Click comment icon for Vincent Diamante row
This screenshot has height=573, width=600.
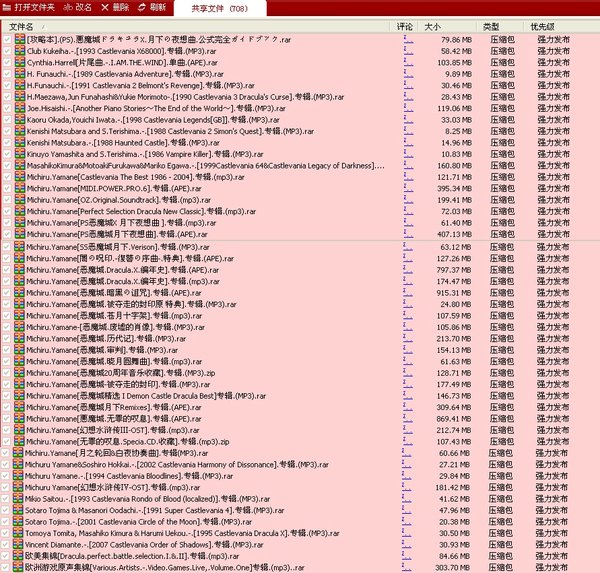[x=407, y=544]
